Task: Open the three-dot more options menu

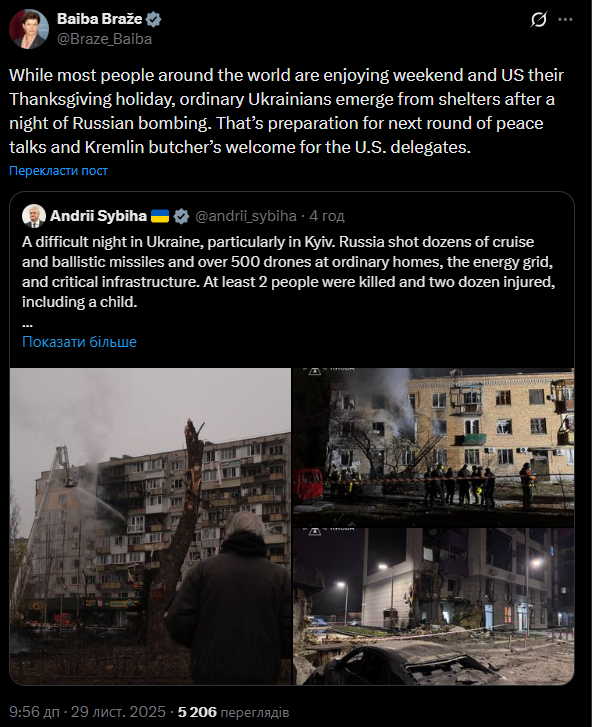Action: pos(565,20)
